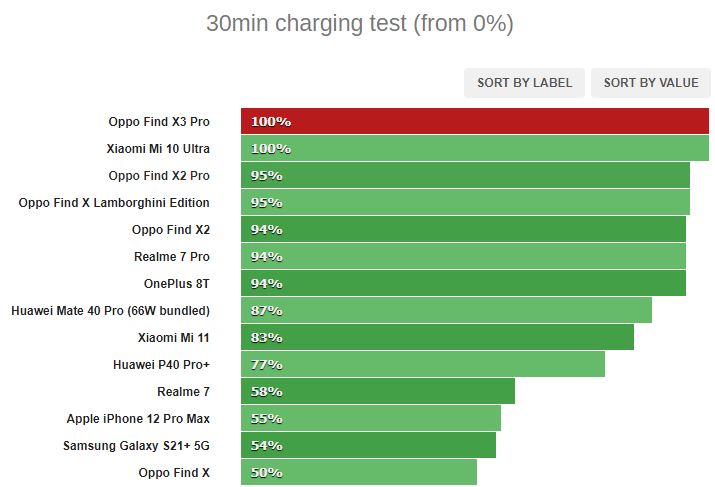Select the Samsung Galaxy S21+ 5G bar
715x487 pixels.
click(368, 445)
